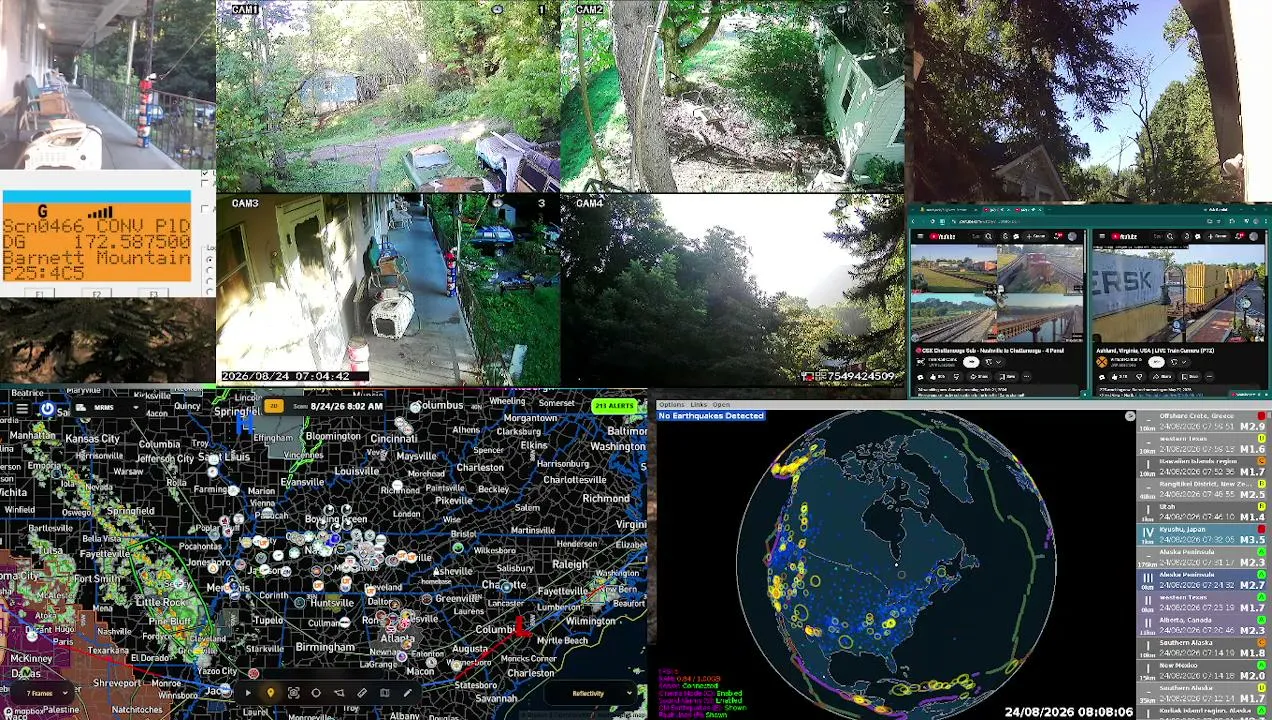The image size is (1272, 720).
Task: Collapse earthquake list with the arrow button
Action: [1130, 416]
